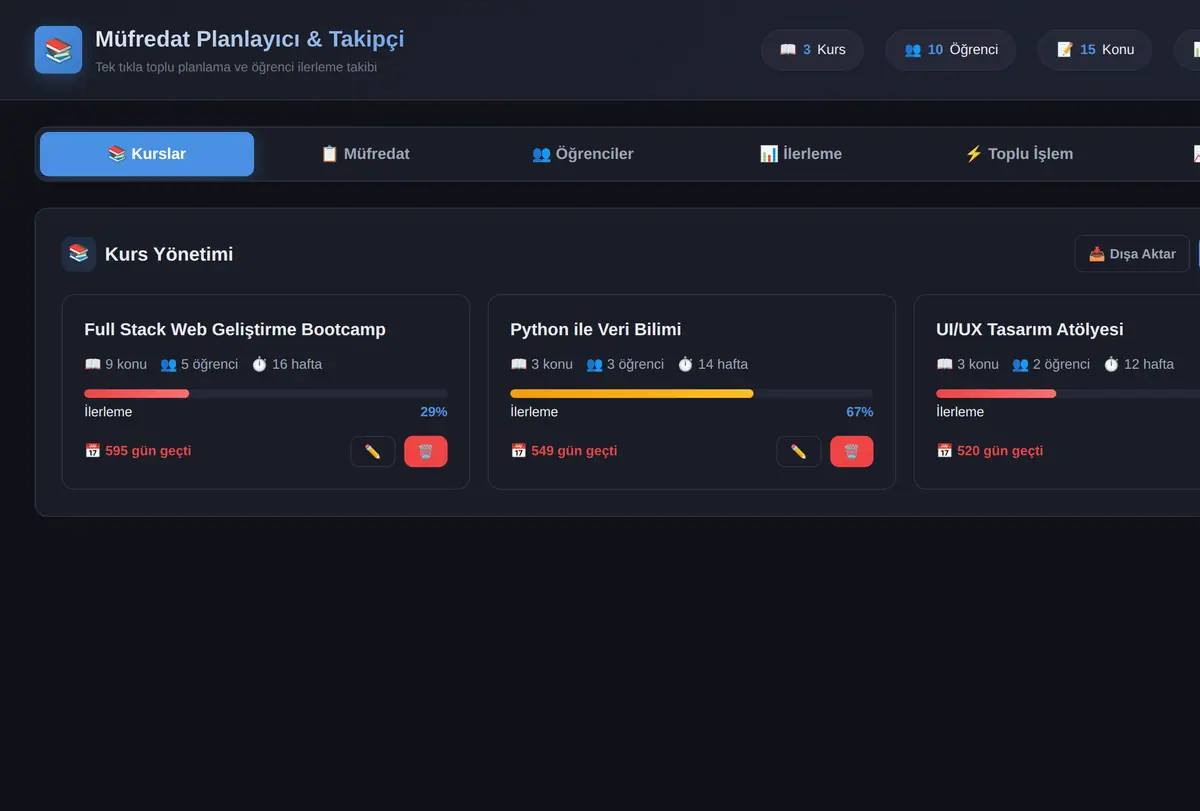Click the calendar icon beside 595 gün geçti
Viewport: 1200px width, 811px height.
(93, 451)
